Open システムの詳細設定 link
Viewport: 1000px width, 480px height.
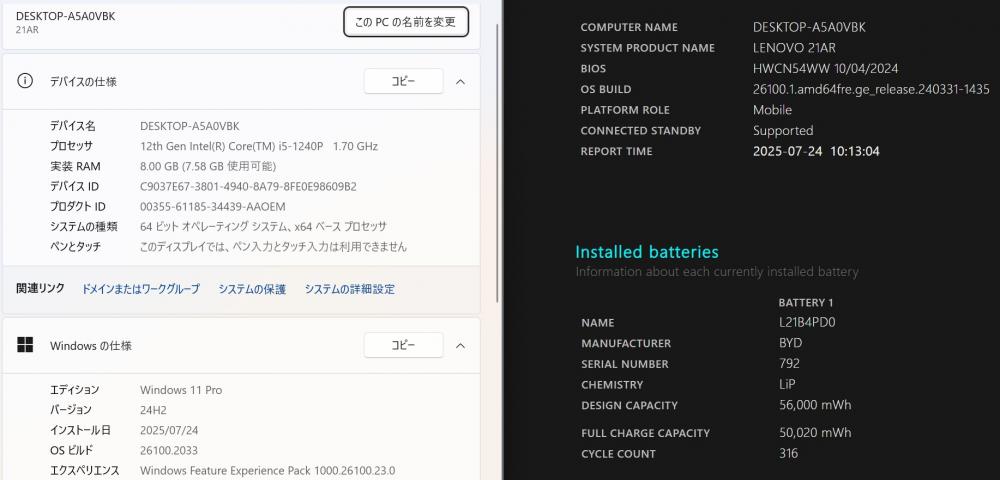[349, 289]
